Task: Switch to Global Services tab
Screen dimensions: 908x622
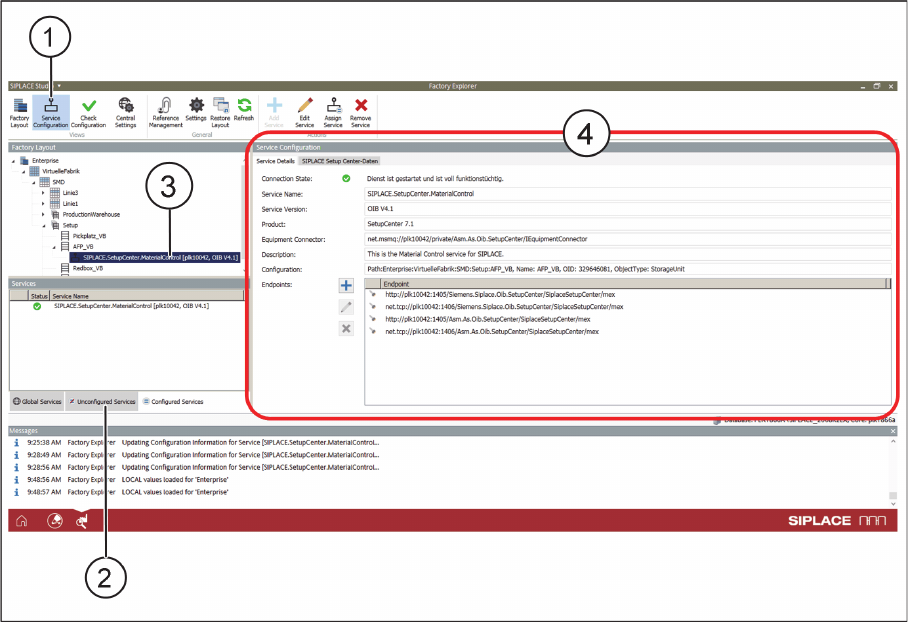Action: tap(37, 401)
